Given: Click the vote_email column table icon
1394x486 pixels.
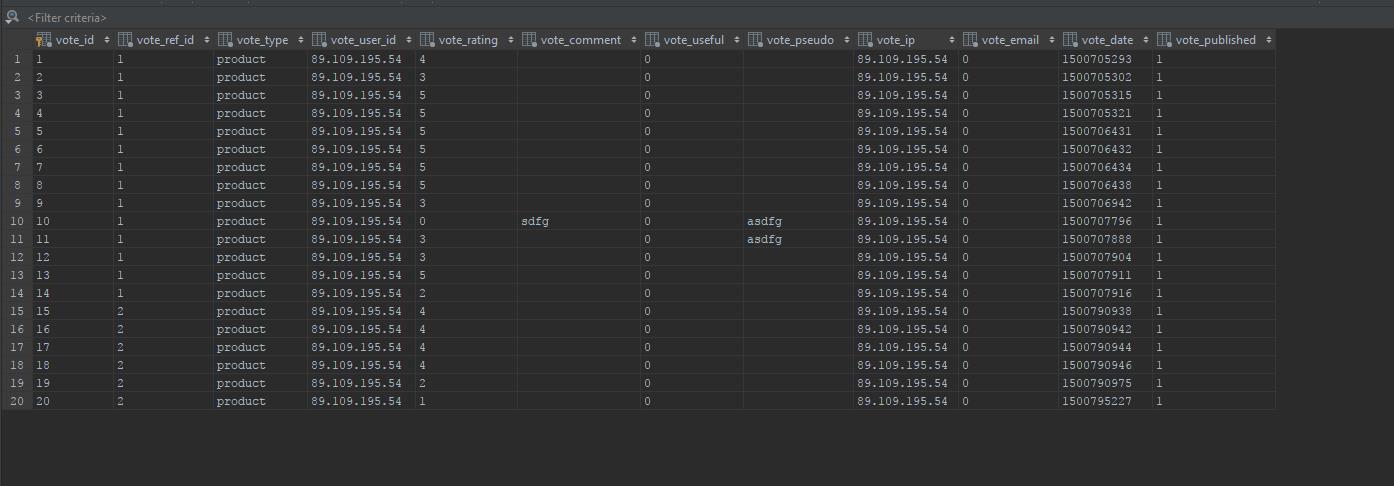Looking at the screenshot, I should 970,40.
